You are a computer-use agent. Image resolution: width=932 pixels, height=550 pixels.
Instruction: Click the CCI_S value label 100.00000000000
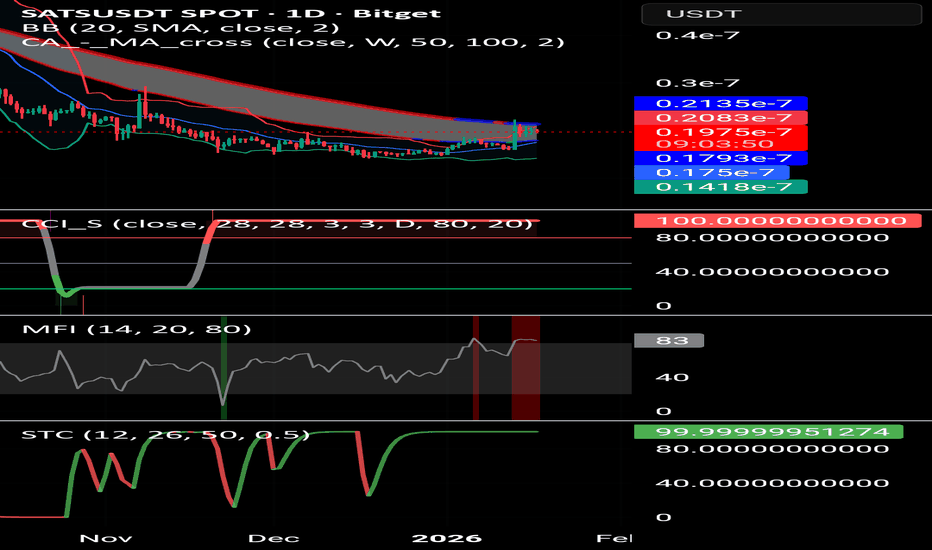coord(777,221)
